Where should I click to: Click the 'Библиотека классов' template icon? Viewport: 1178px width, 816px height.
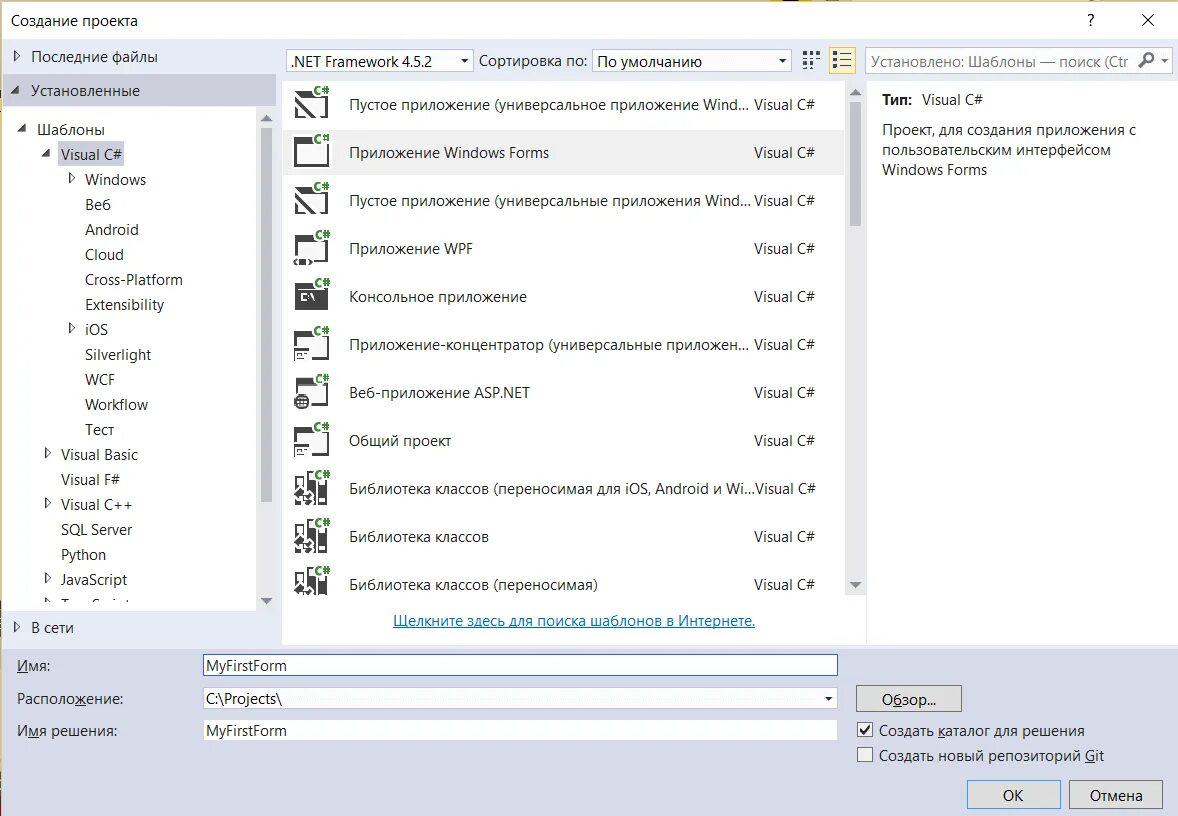pos(311,536)
